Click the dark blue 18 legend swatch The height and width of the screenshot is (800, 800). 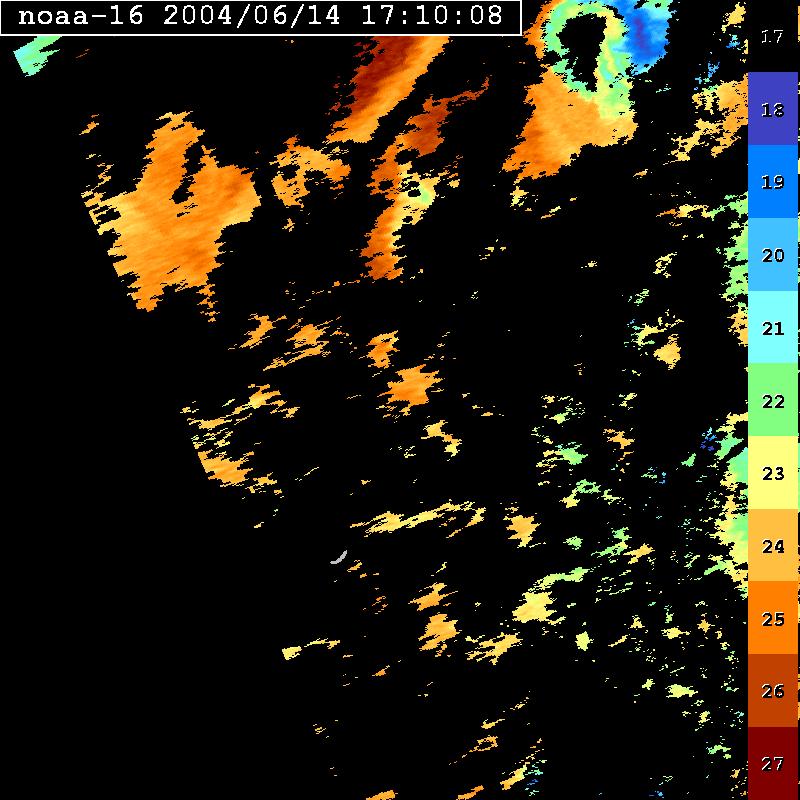tap(772, 109)
